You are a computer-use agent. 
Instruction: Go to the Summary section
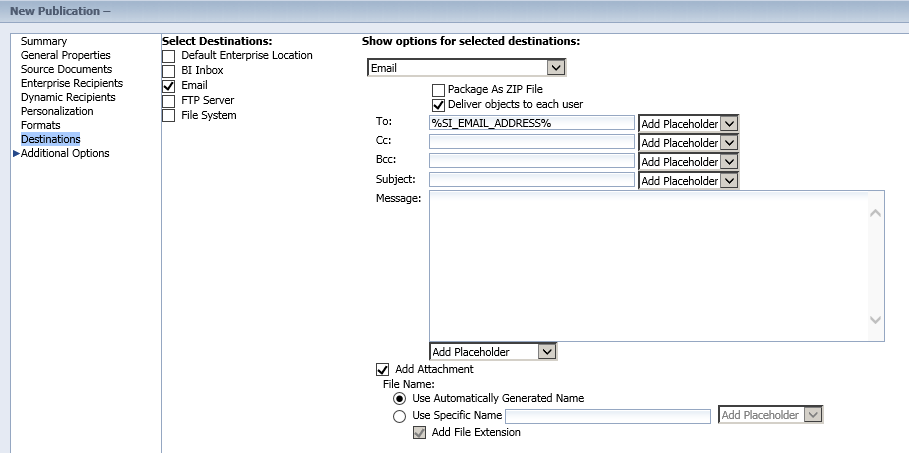point(44,41)
